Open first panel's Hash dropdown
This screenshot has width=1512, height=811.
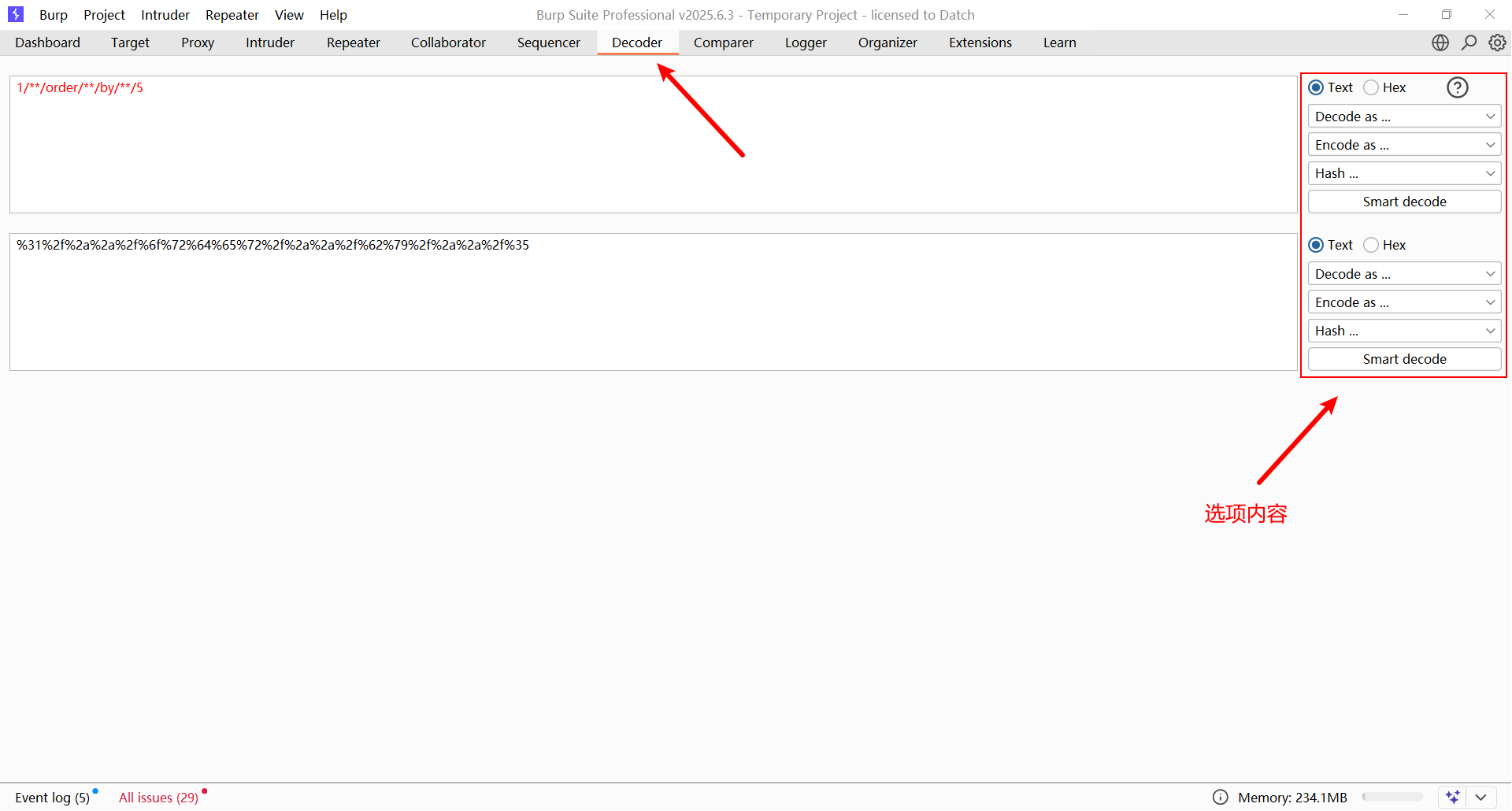point(1404,173)
